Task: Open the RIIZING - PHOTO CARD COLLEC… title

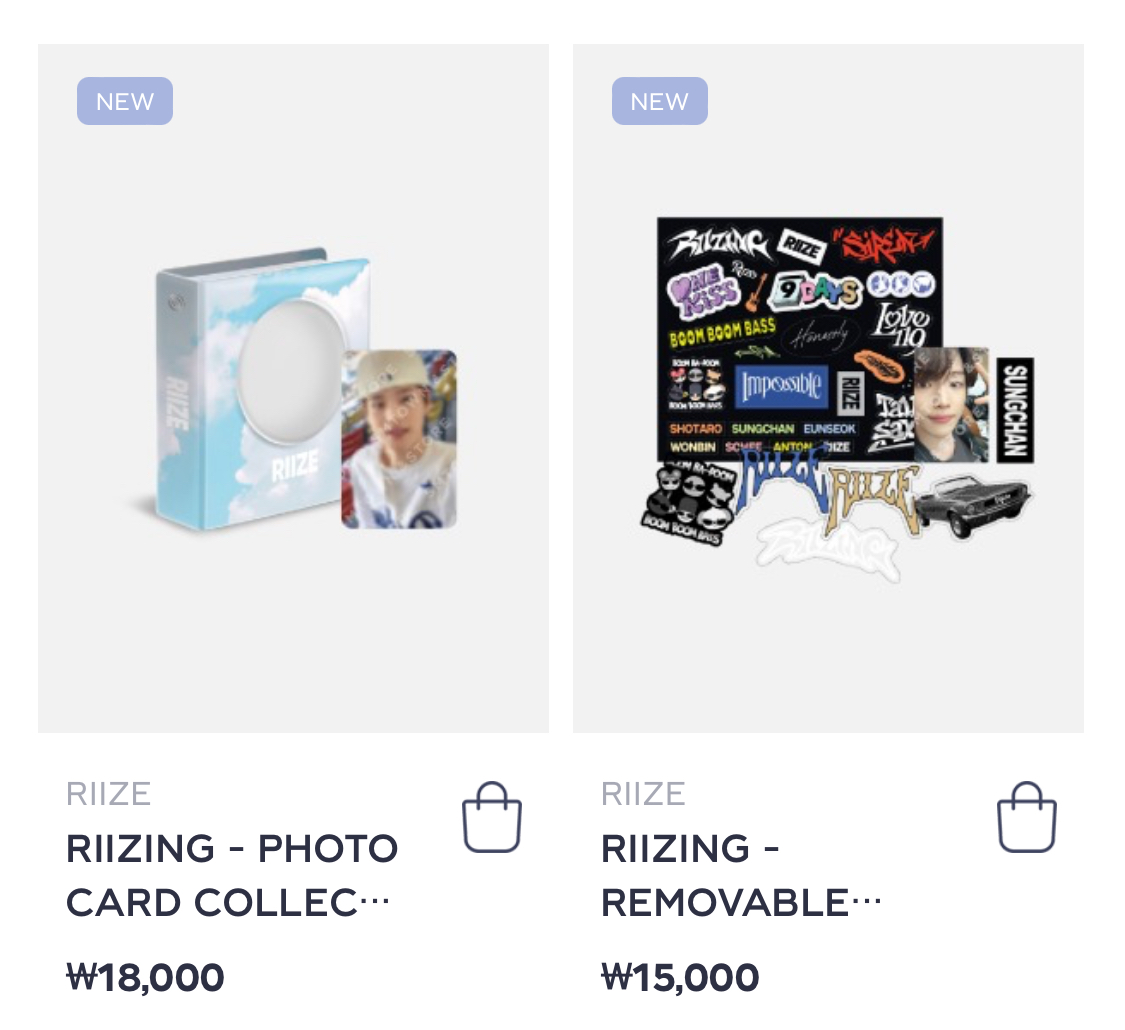Action: pos(232,875)
